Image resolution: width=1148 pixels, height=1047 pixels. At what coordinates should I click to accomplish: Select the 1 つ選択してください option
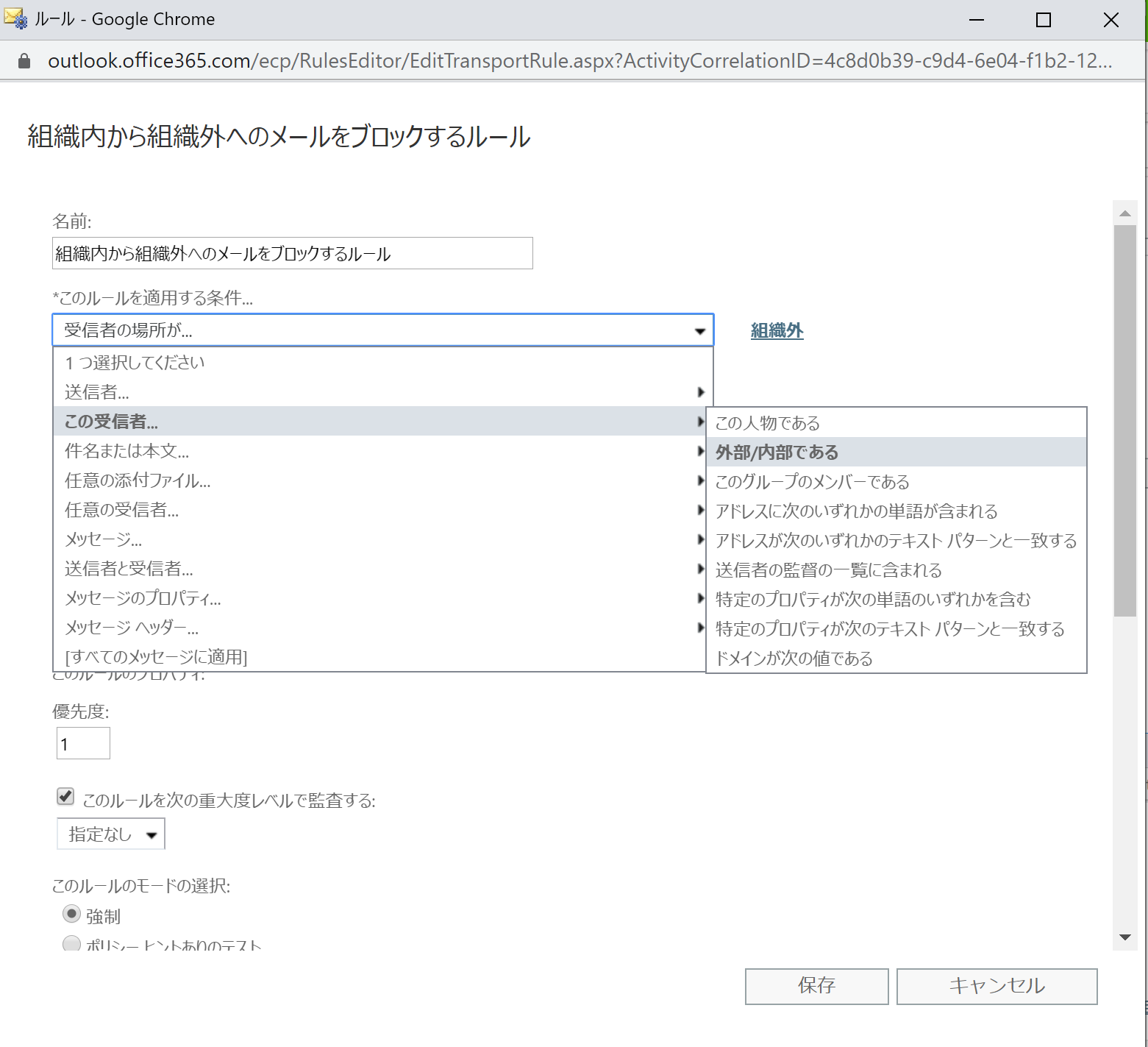383,362
